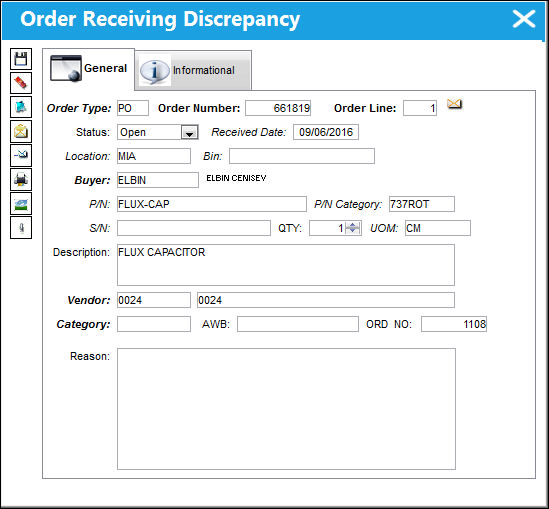Switch to the General tab
The width and height of the screenshot is (549, 509).
pos(89,69)
